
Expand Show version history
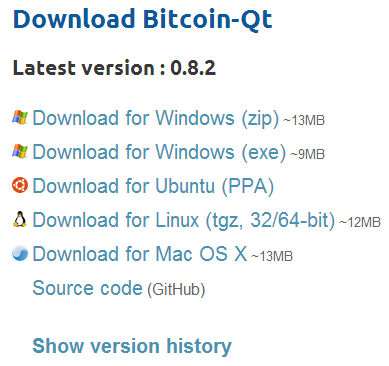coord(132,346)
